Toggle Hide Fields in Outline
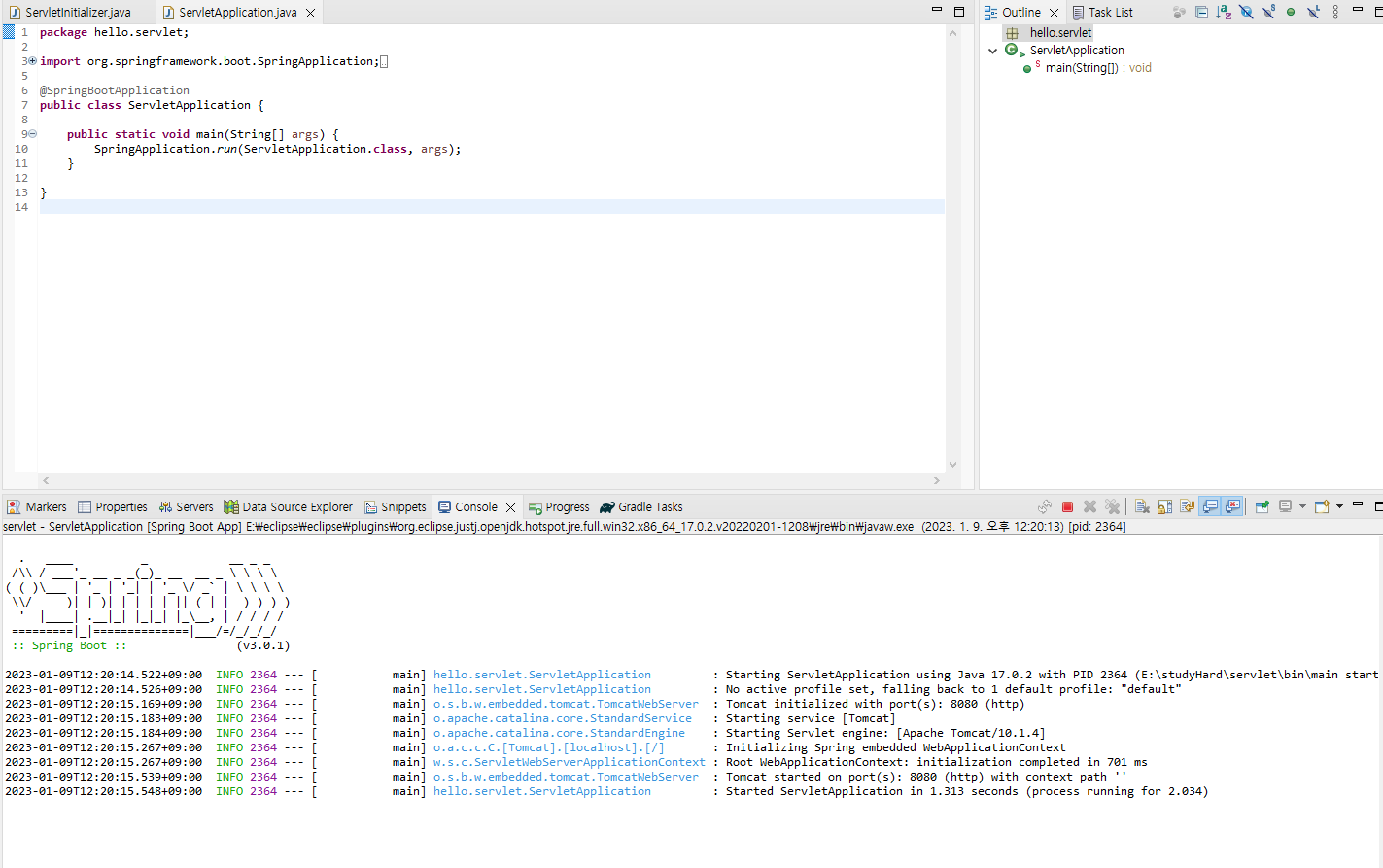 pyautogui.click(x=1246, y=12)
